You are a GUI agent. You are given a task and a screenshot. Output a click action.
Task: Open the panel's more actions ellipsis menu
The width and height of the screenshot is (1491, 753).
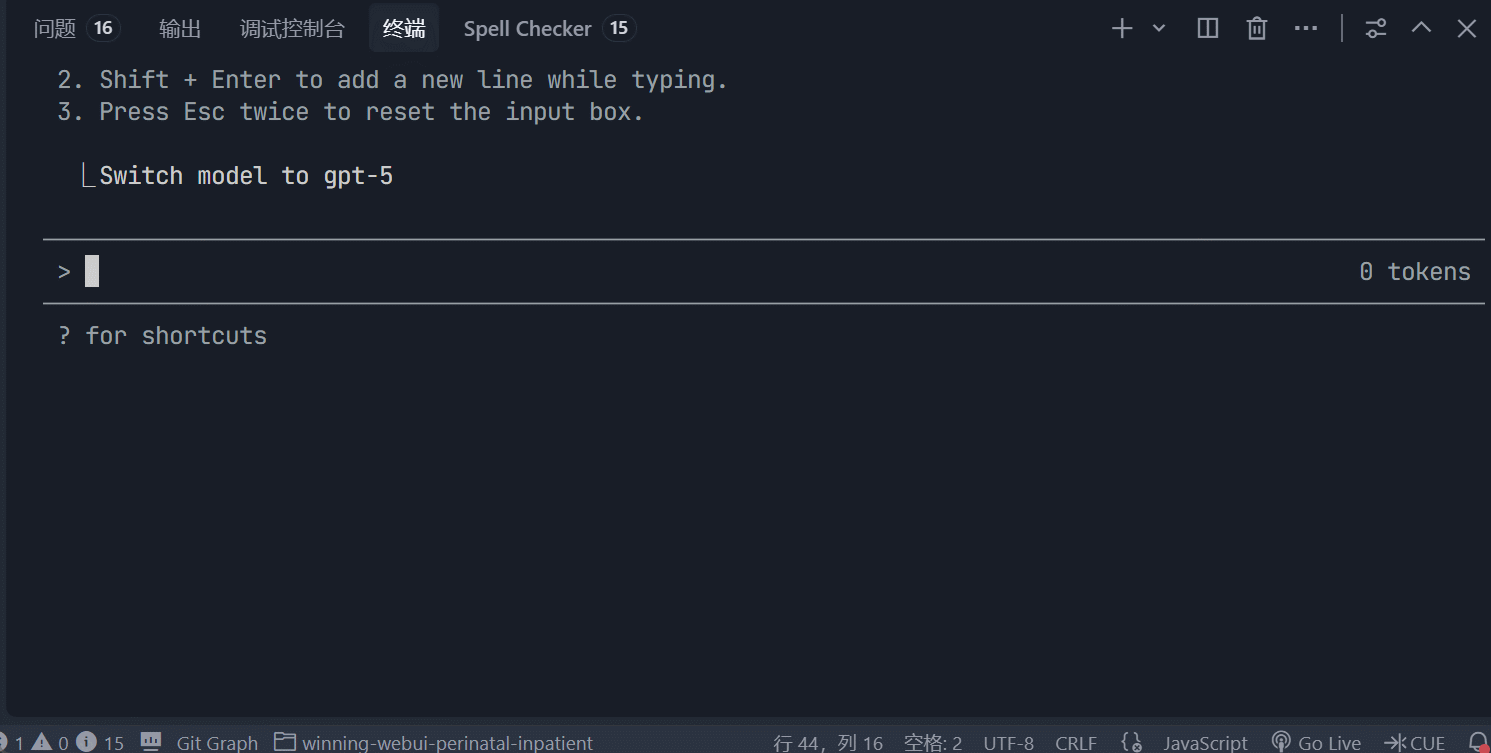[1306, 29]
